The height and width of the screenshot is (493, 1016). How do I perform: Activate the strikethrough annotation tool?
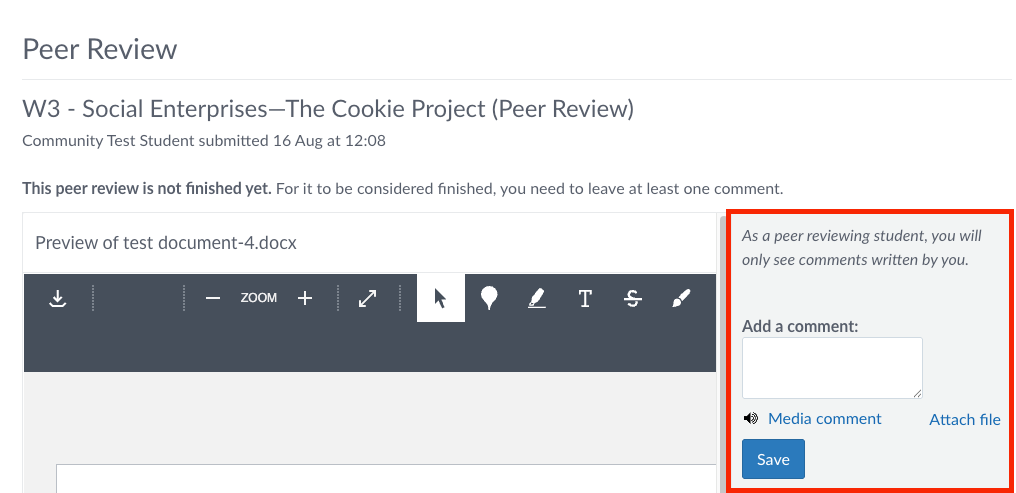pos(633,298)
